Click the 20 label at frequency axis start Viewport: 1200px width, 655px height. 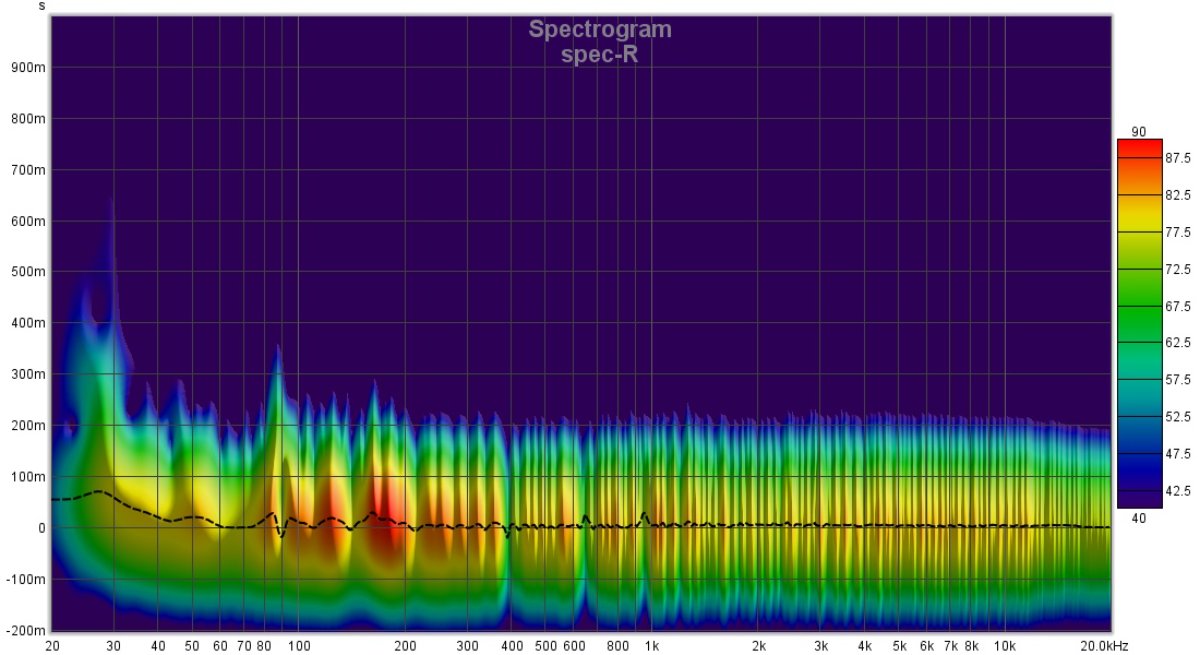point(52,645)
